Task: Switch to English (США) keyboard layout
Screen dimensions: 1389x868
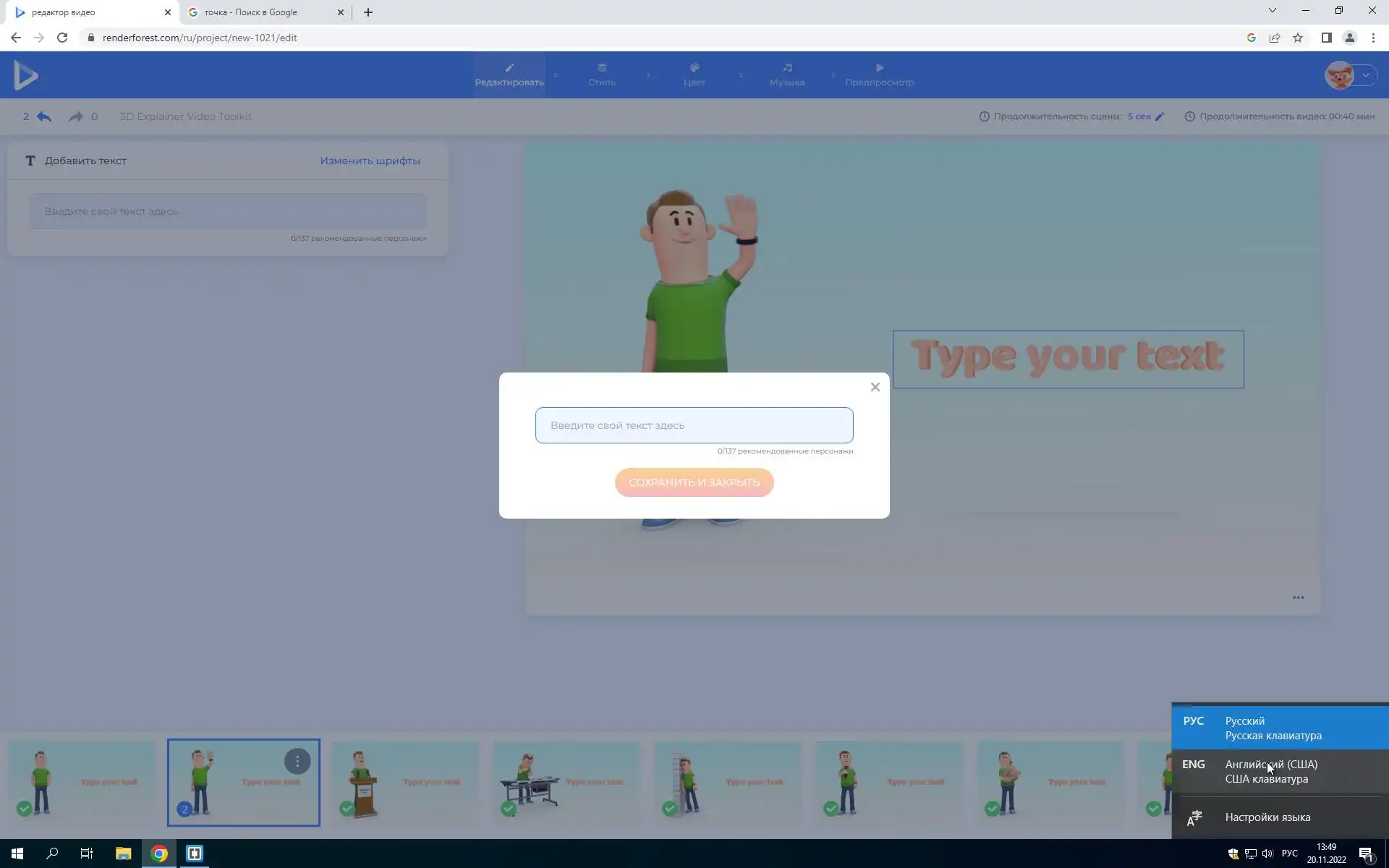Action: point(1270,772)
